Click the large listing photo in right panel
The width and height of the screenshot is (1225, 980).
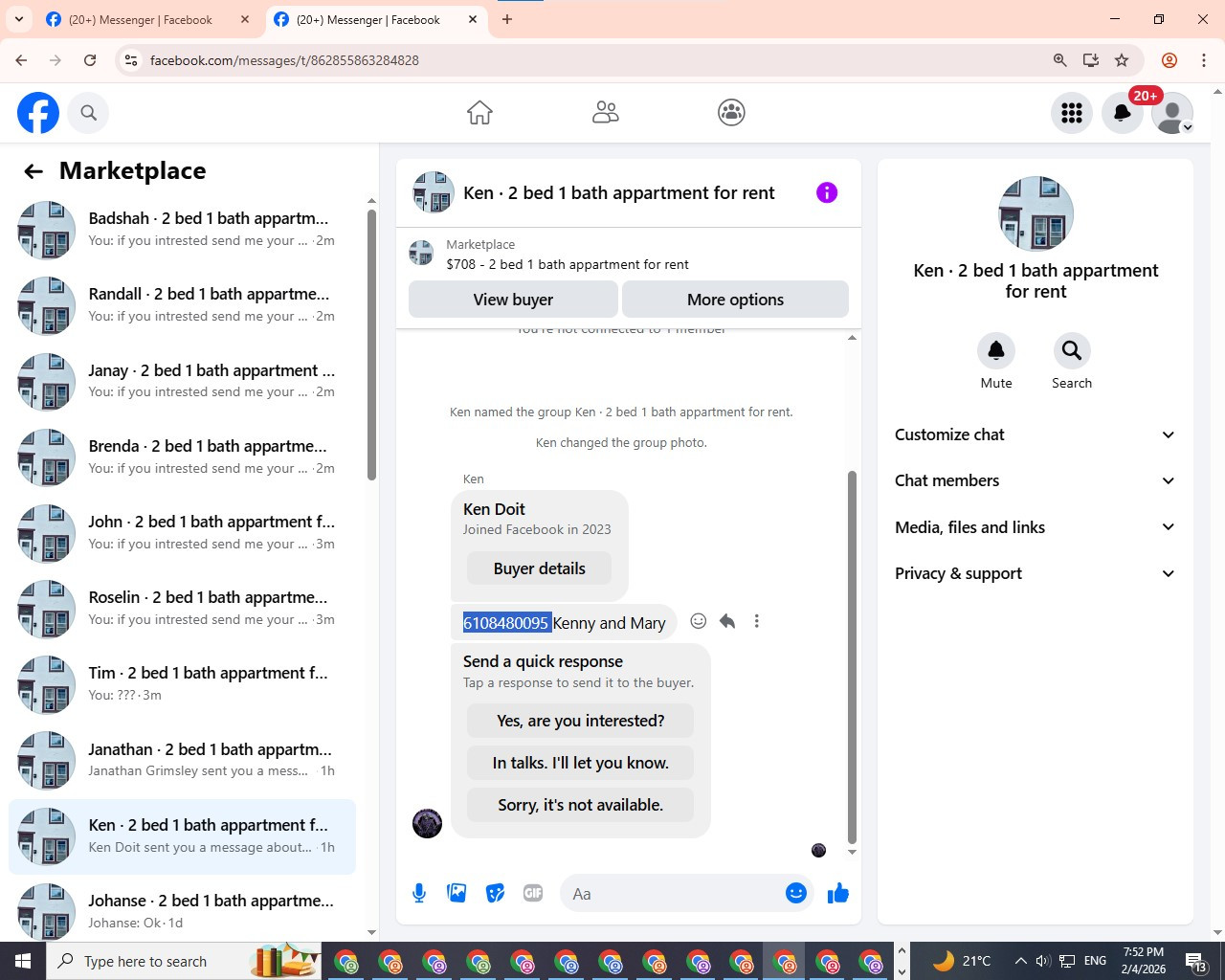coord(1035,213)
